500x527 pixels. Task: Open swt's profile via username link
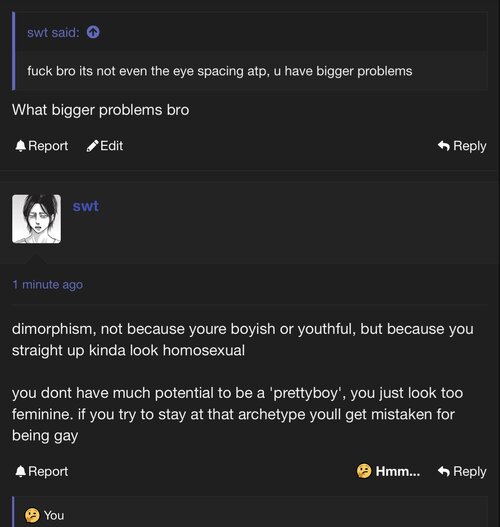point(86,206)
